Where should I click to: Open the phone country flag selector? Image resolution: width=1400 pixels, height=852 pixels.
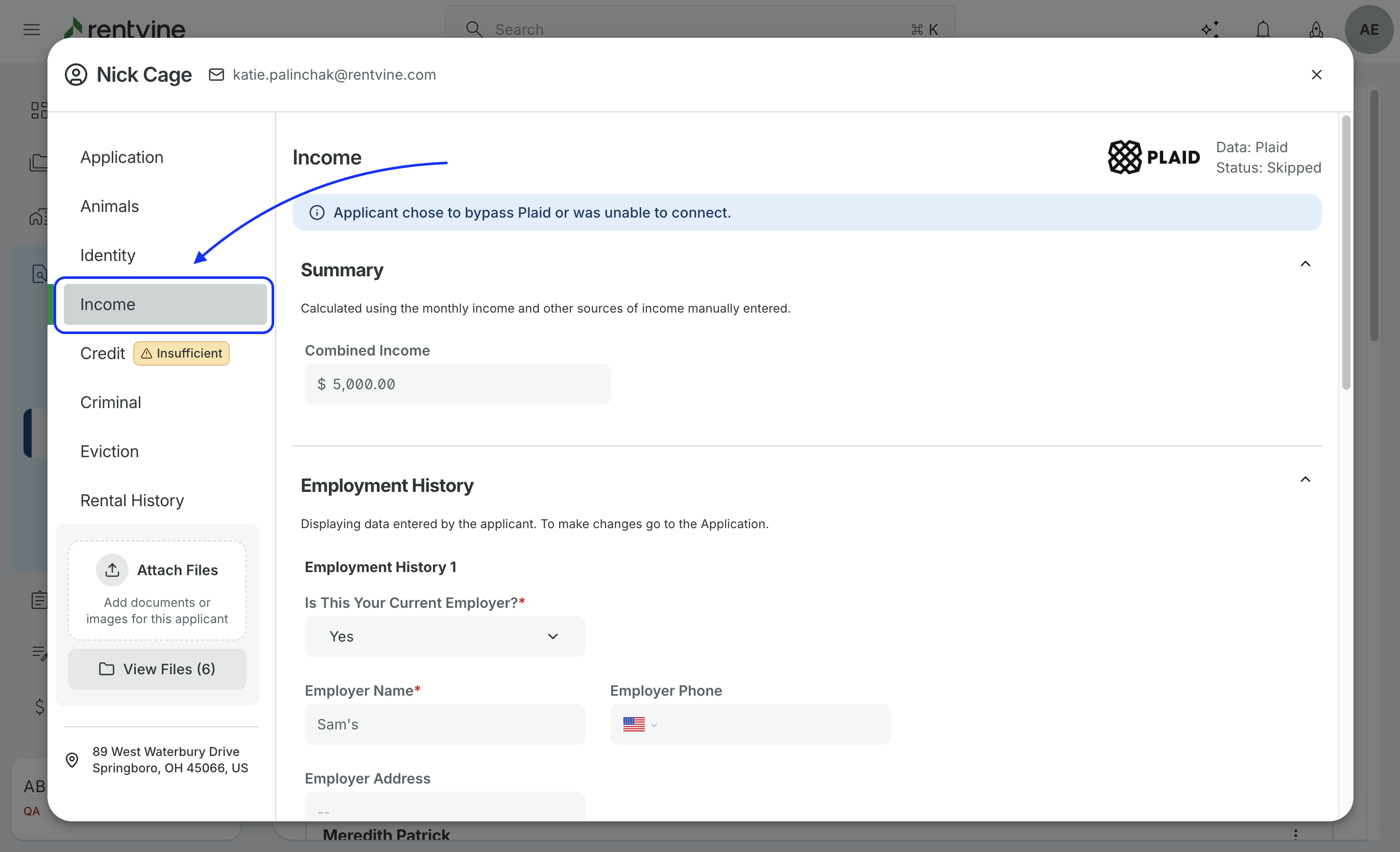coord(639,724)
